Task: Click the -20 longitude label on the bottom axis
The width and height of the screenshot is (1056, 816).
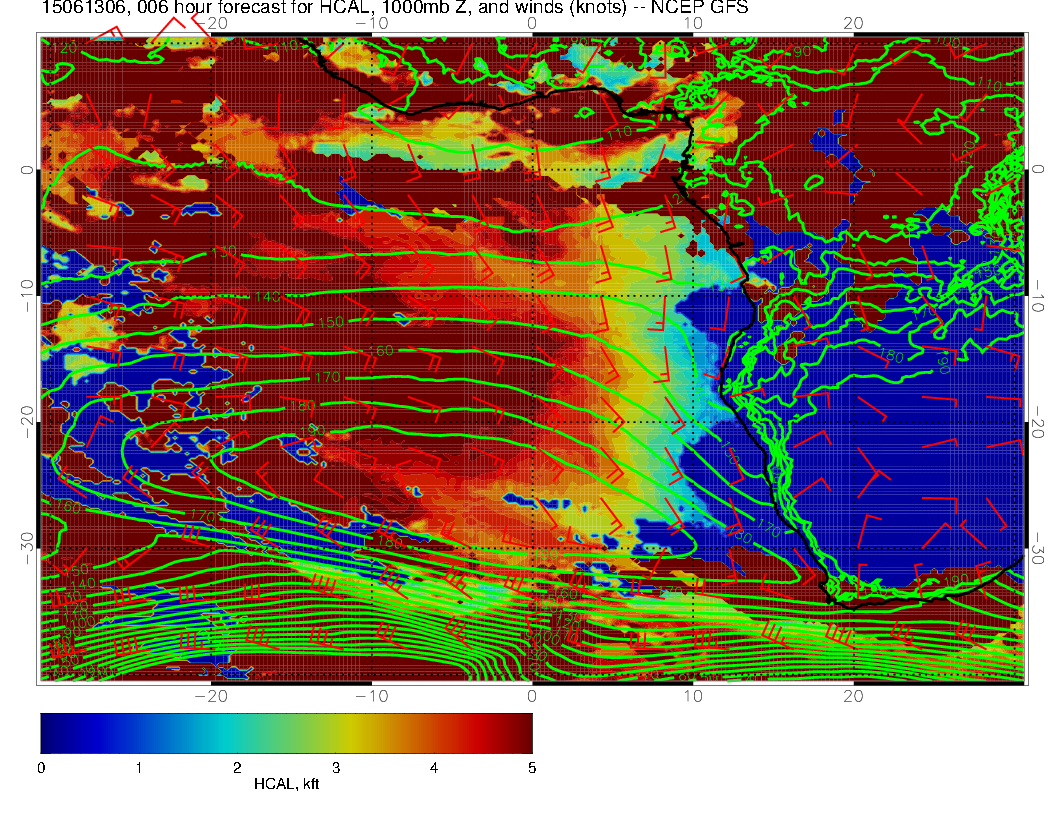Action: tap(211, 696)
